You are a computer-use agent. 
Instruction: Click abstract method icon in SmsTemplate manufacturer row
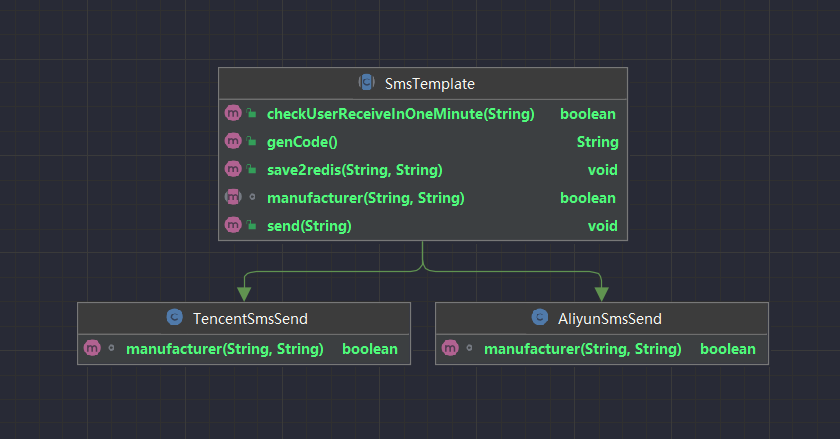233,197
